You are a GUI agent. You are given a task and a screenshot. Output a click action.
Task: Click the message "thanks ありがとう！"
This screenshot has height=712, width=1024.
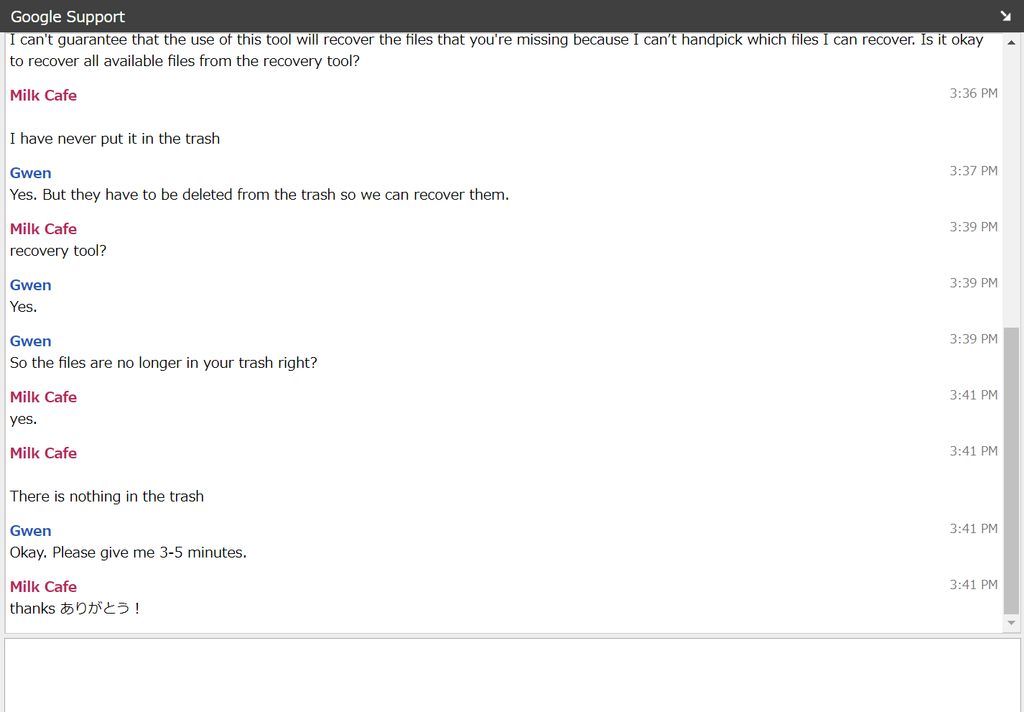75,608
